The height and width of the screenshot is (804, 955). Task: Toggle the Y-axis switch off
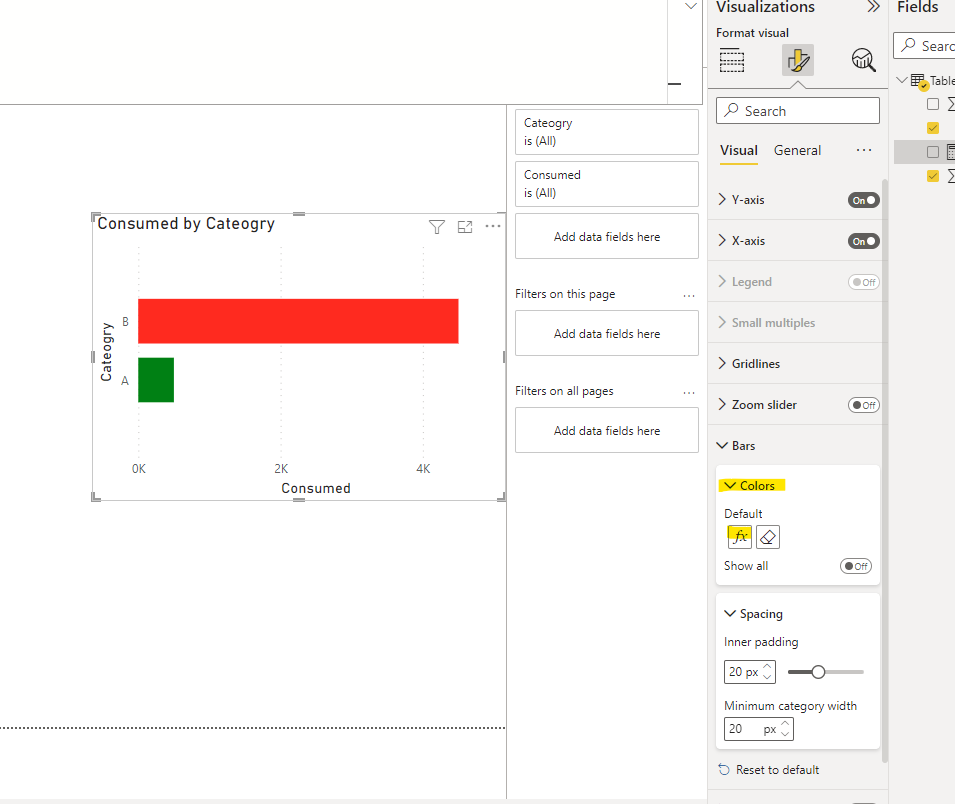click(864, 200)
